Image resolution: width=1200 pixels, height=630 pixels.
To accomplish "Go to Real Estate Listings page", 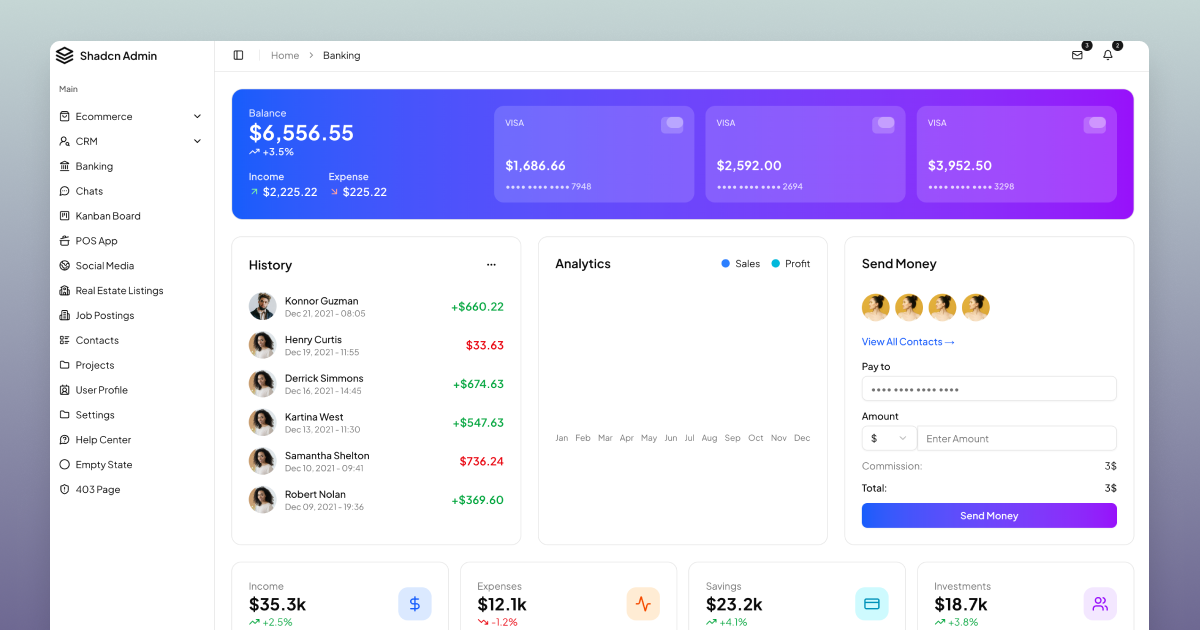I will point(119,291).
